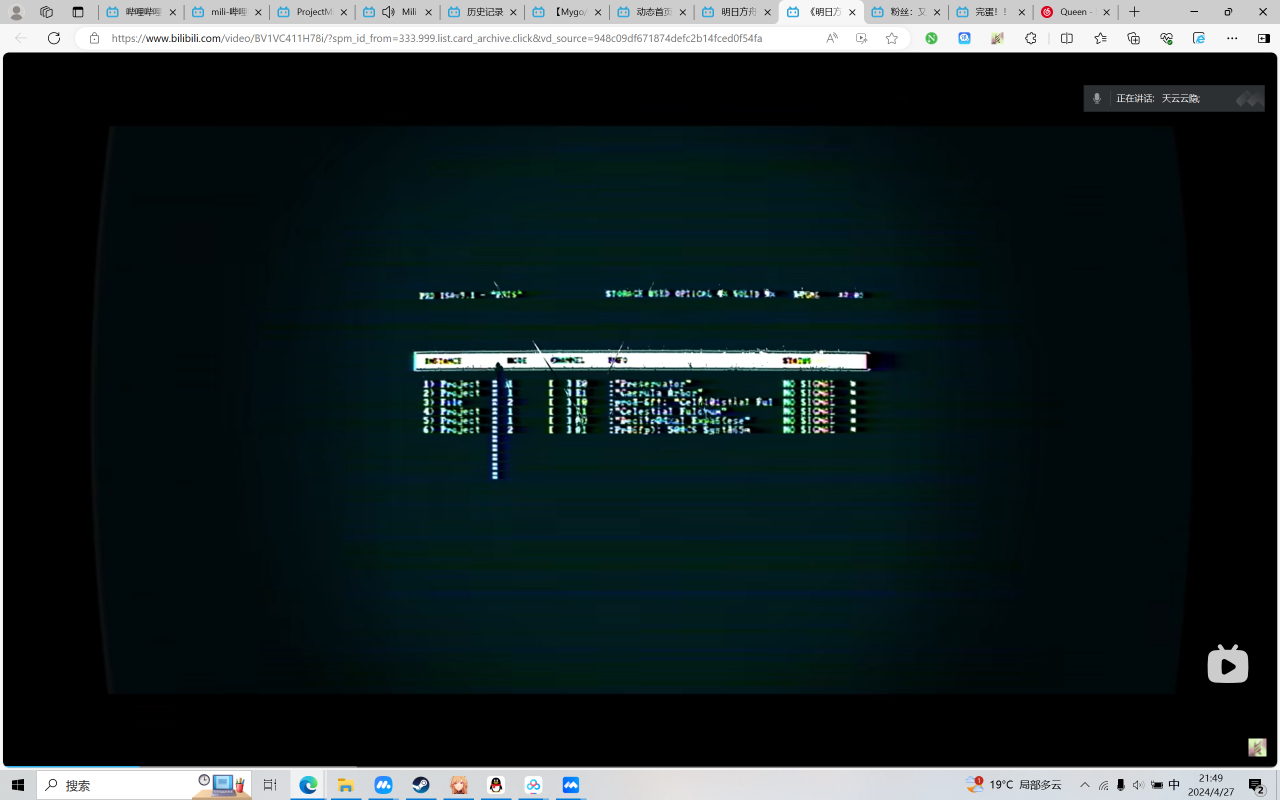Open File Explorer from taskbar
This screenshot has width=1280, height=800.
pyautogui.click(x=345, y=785)
